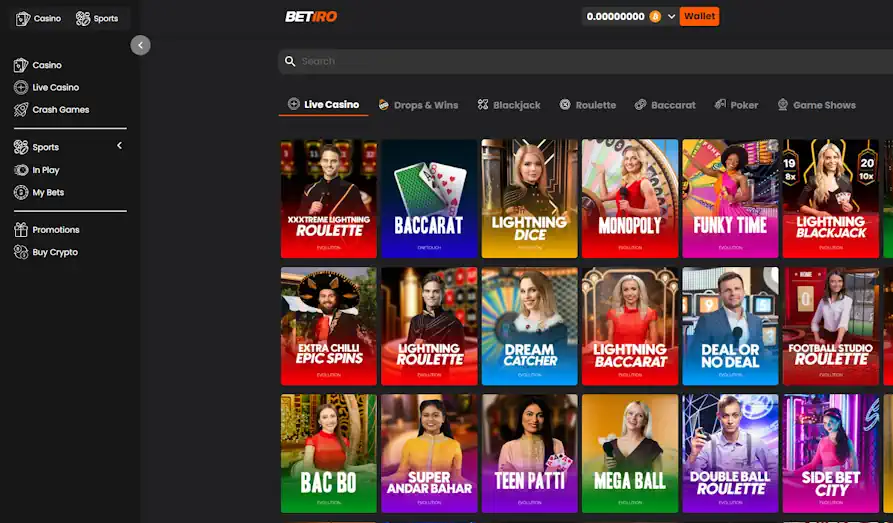Click the Blackjack tab icon
This screenshot has height=523, width=893.
pyautogui.click(x=483, y=104)
